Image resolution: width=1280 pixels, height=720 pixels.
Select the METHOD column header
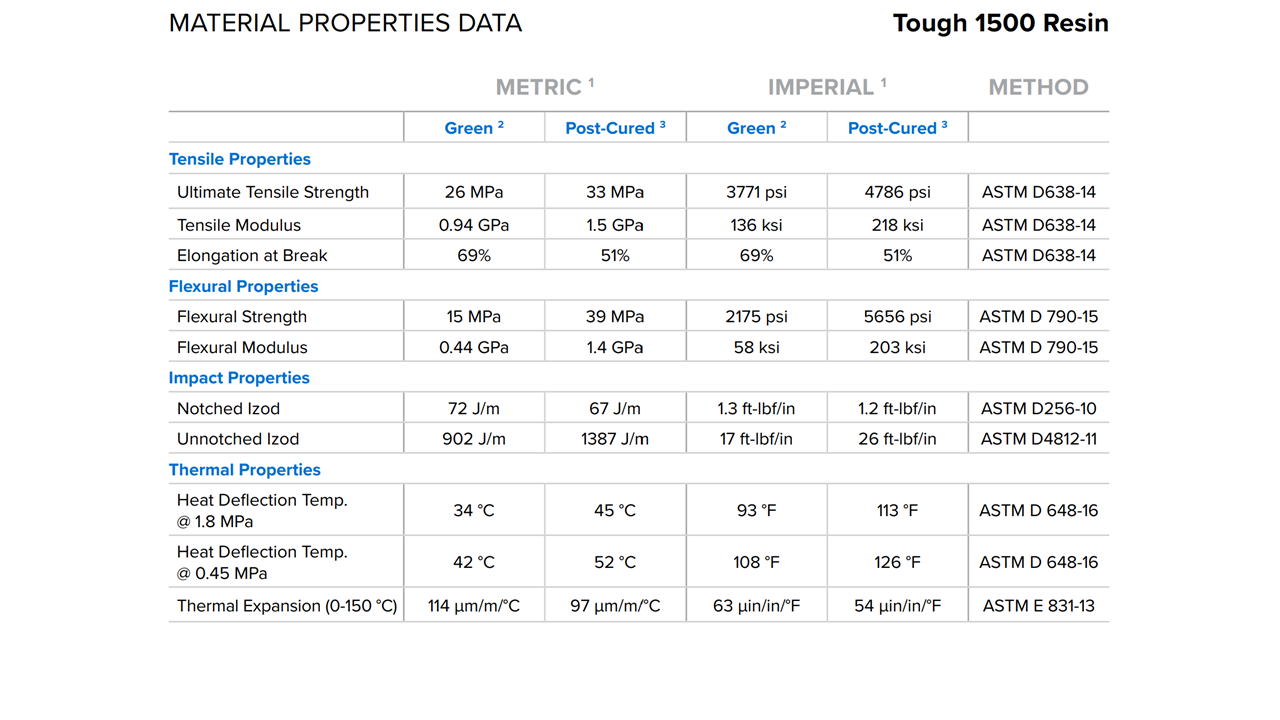tap(1038, 87)
